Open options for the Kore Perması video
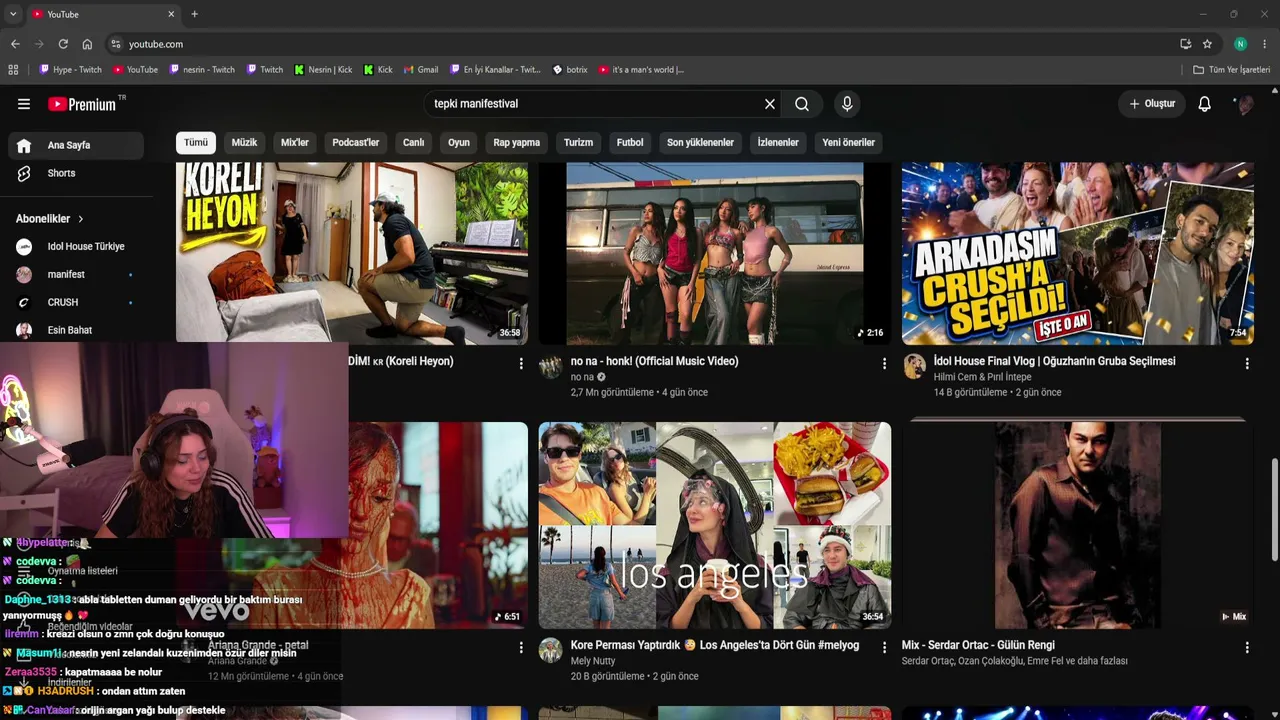 884,648
